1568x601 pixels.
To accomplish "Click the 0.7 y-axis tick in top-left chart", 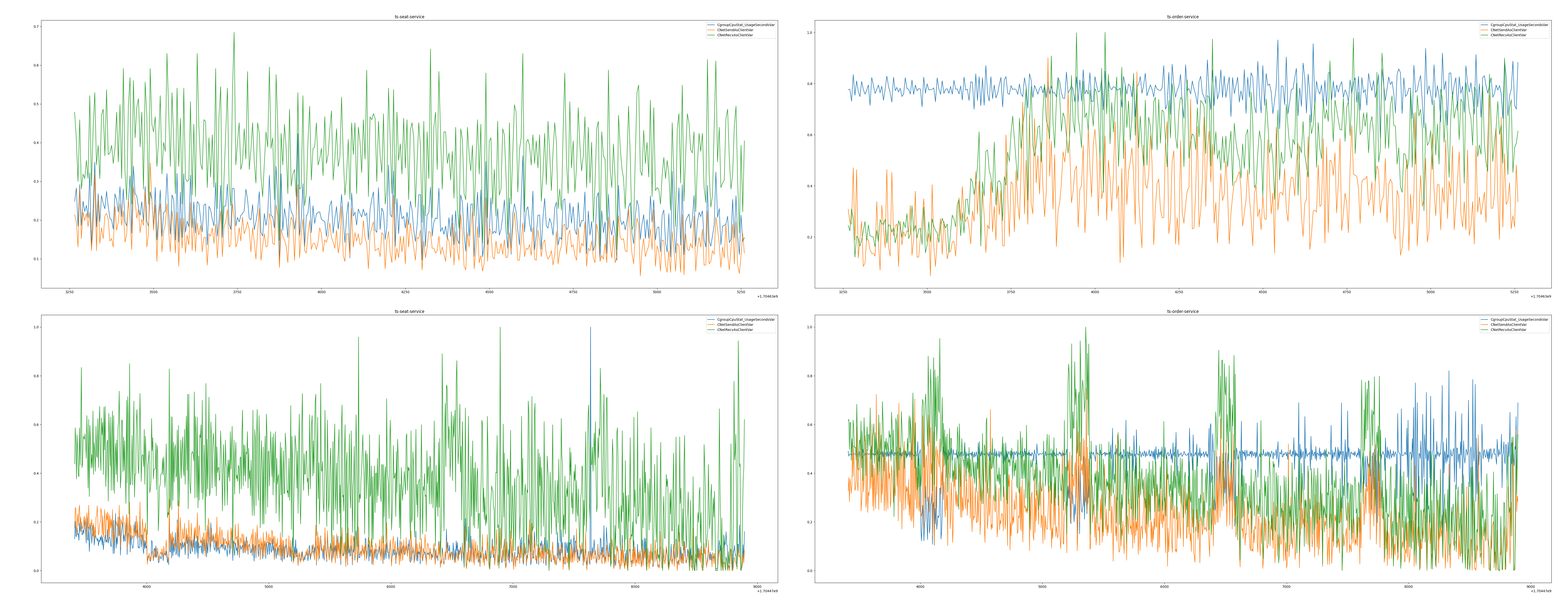I will [x=37, y=27].
